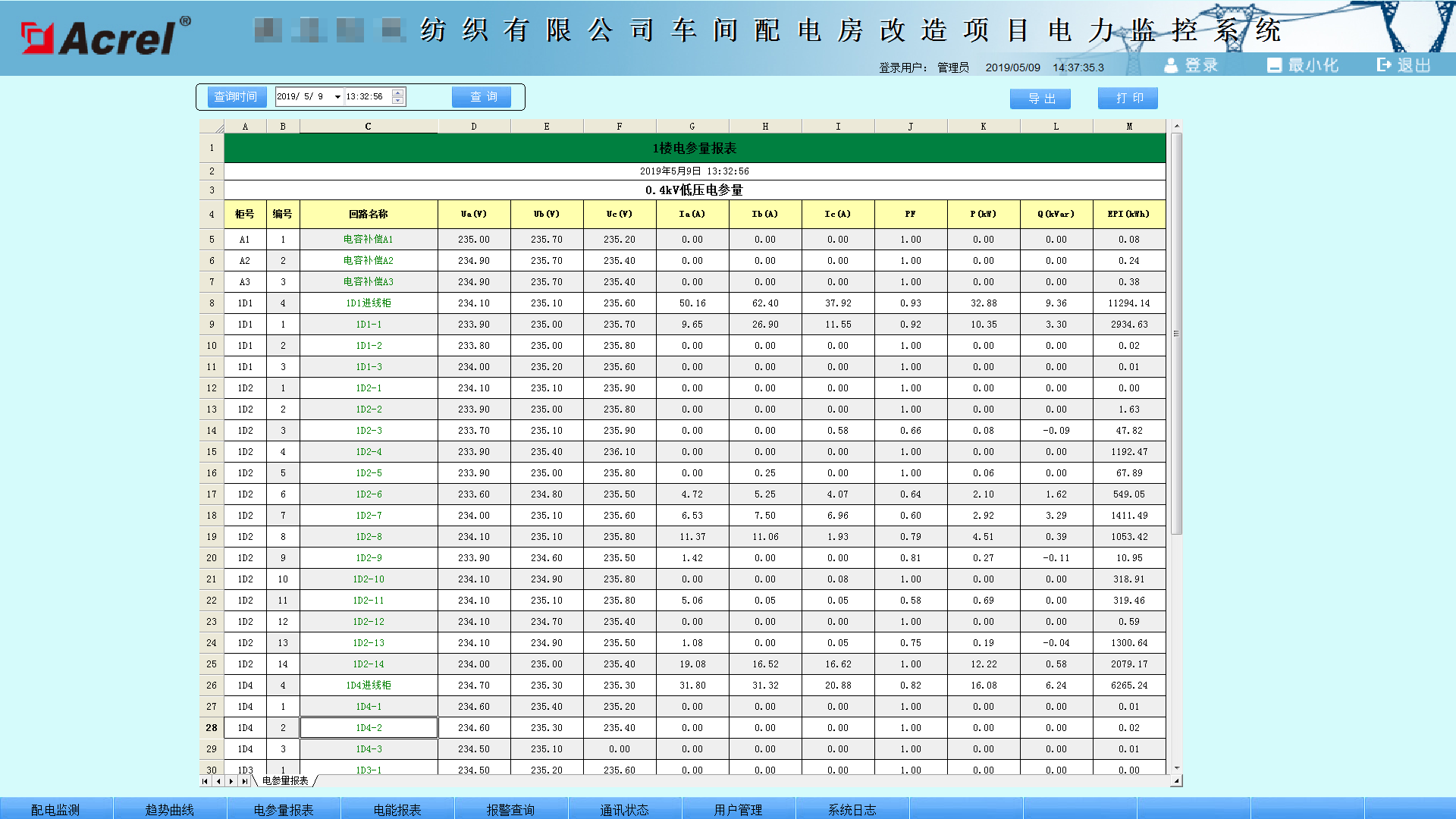This screenshot has height=819, width=1456.
Task: Go to previous sheet arrow
Action: click(x=218, y=781)
